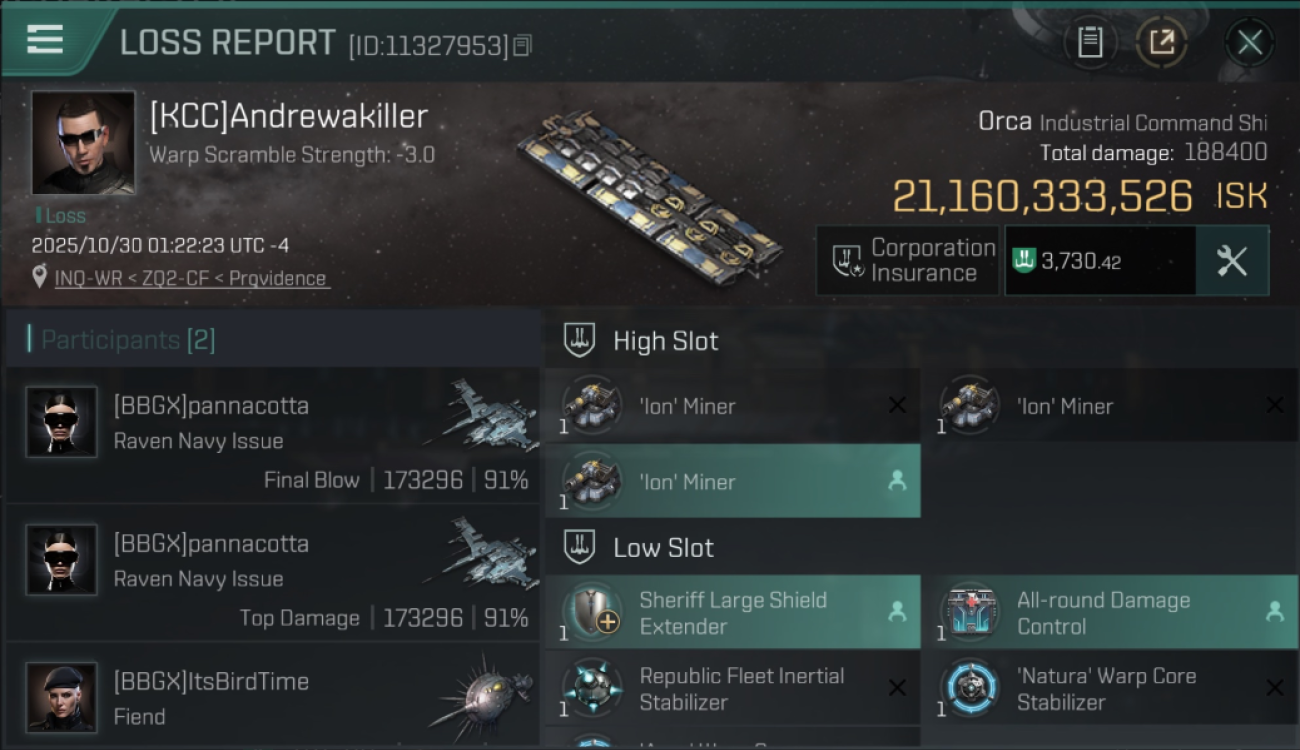Click the wrench fitting tool button
The height and width of the screenshot is (750, 1300).
click(x=1232, y=261)
